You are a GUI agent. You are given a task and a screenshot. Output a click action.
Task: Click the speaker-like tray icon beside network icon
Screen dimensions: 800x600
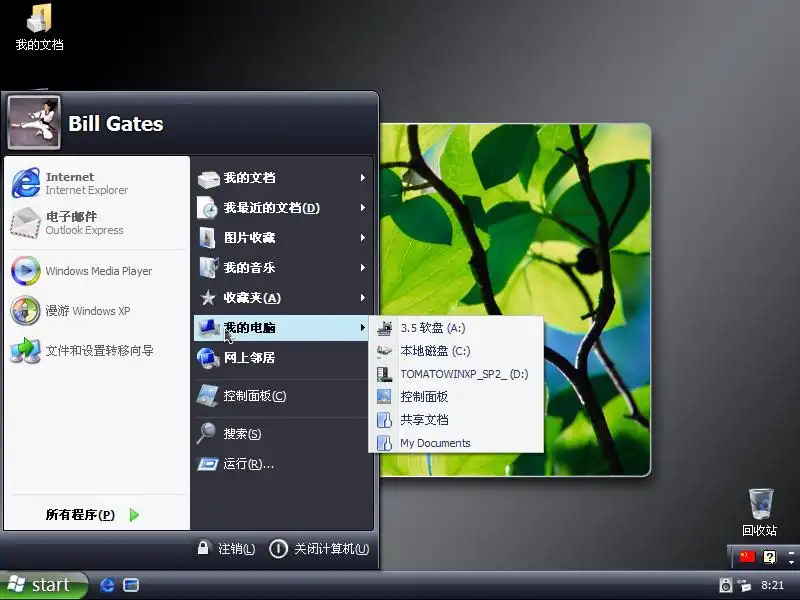tap(726, 585)
